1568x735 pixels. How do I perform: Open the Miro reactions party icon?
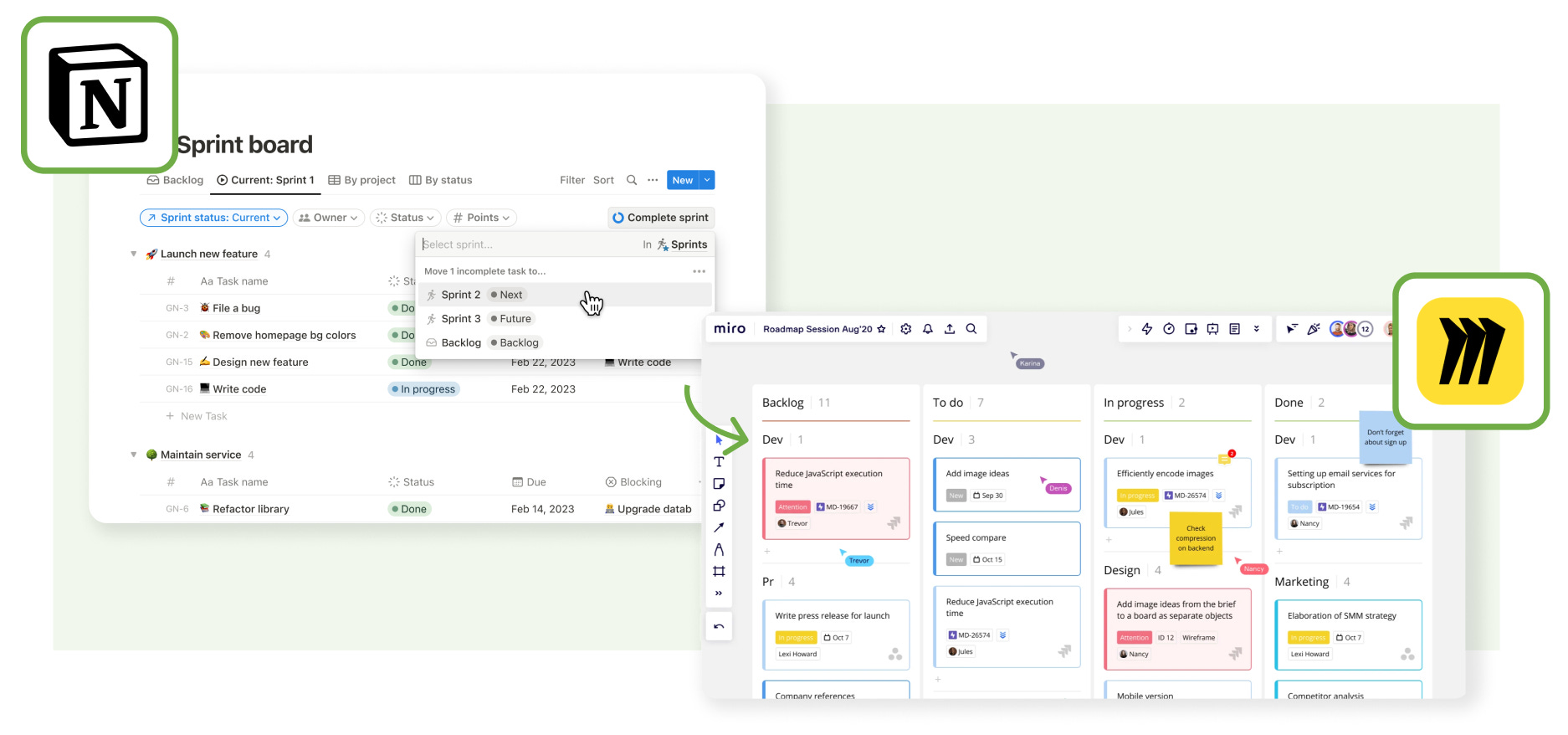(1314, 329)
